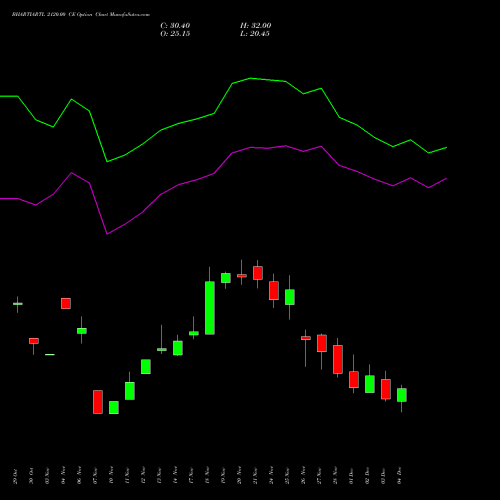This screenshot has width=500, height=500.
Task: Click the 03 Dec date label
Action: 383,476
